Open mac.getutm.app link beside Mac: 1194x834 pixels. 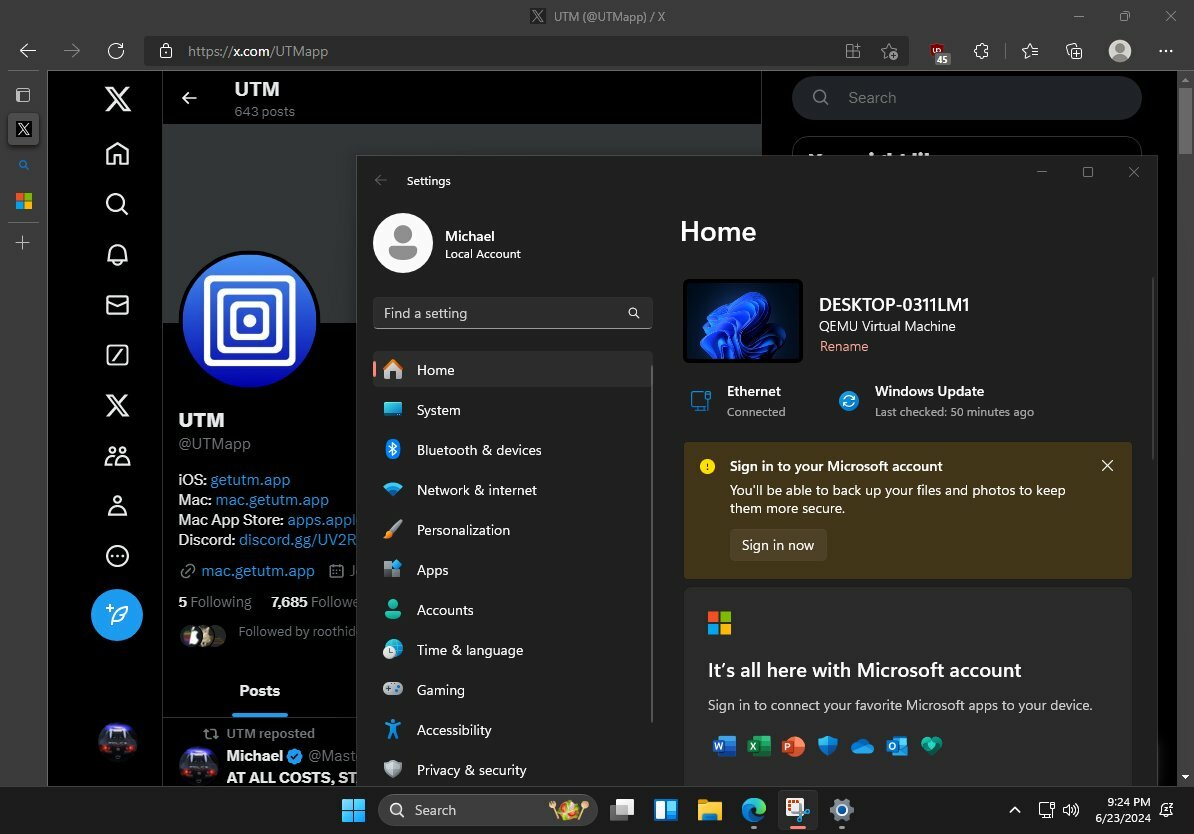click(272, 500)
